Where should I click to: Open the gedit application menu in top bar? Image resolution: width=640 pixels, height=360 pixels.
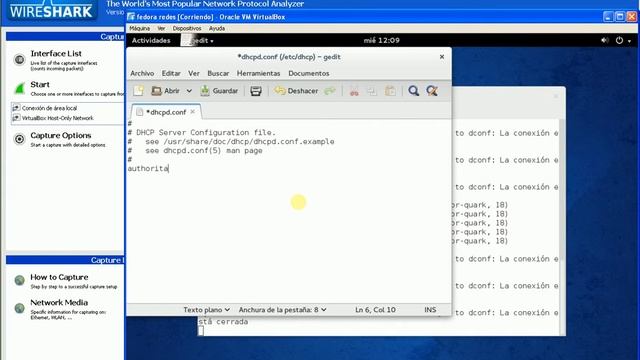coord(198,40)
